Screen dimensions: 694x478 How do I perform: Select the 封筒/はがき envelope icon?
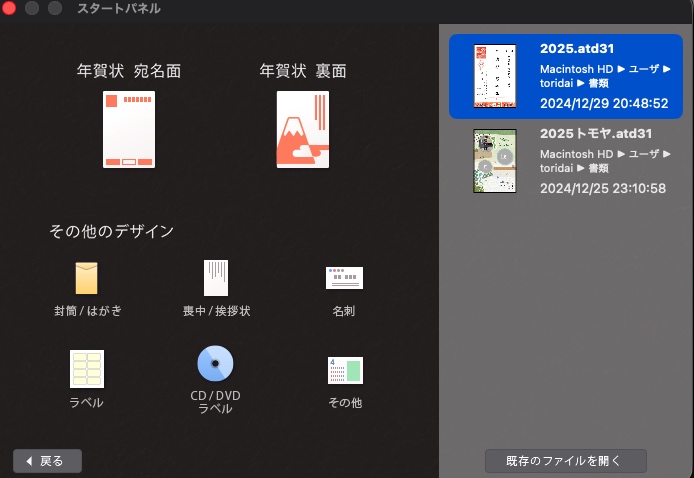pyautogui.click(x=86, y=278)
